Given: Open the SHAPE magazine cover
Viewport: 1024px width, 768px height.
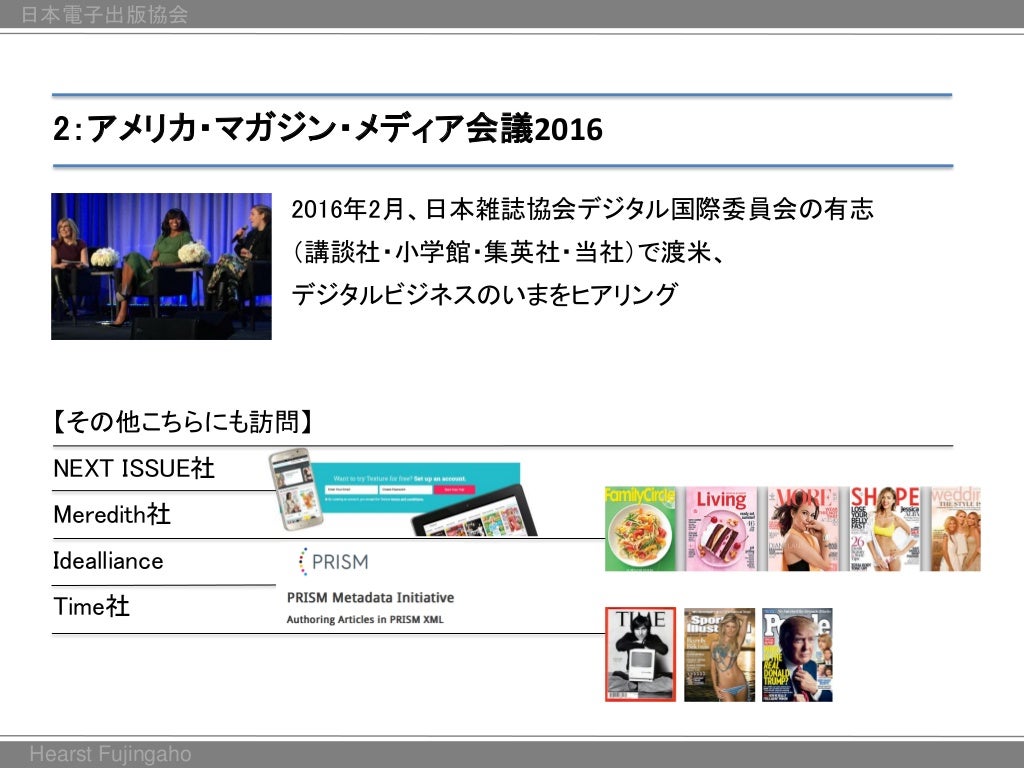Looking at the screenshot, I should tap(884, 529).
